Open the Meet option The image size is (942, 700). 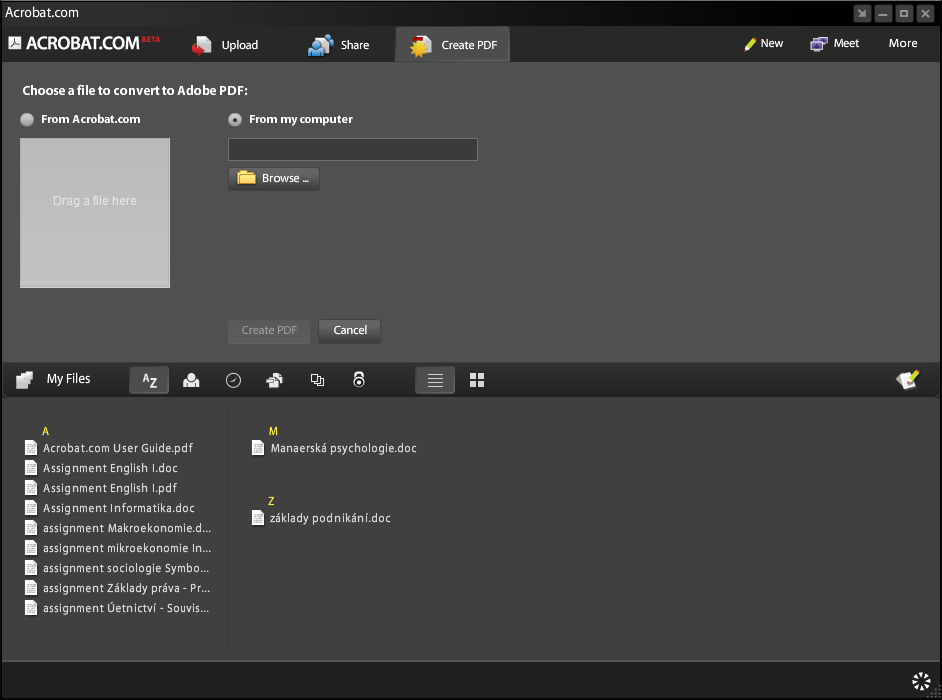coord(834,43)
